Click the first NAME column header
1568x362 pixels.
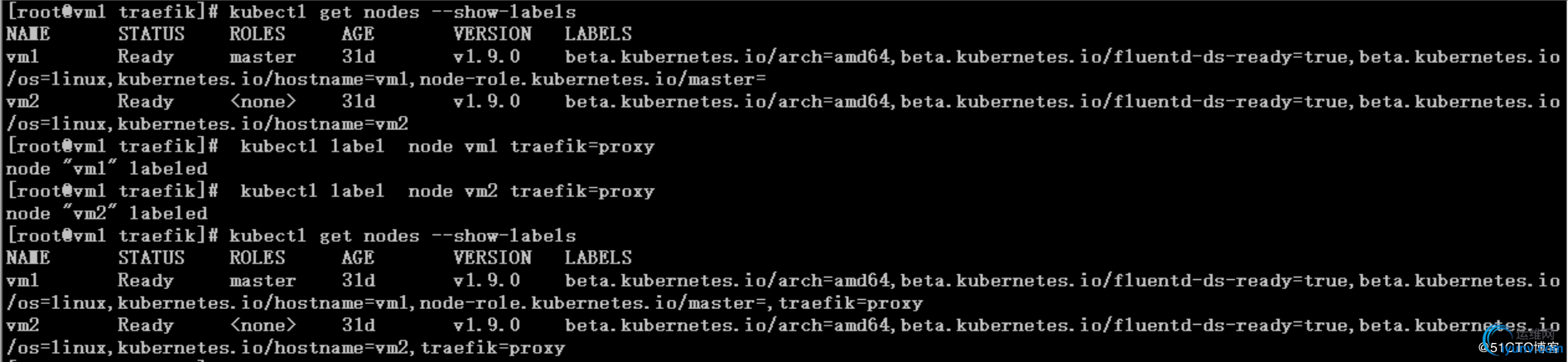27,34
